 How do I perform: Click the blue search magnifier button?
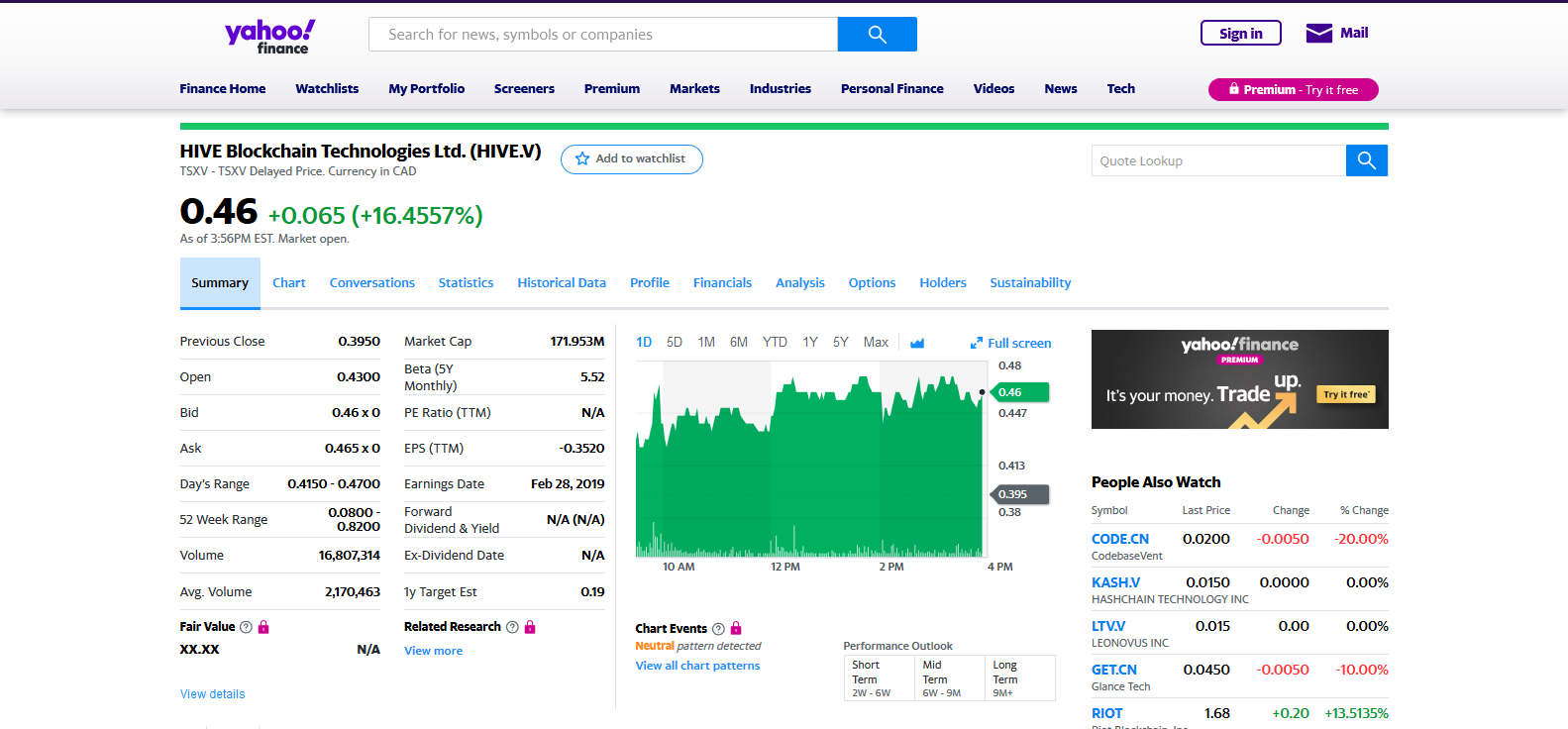coord(877,35)
